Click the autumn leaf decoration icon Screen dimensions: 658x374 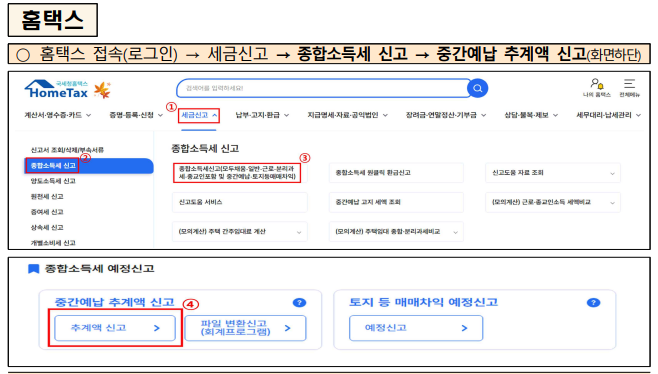pos(102,90)
